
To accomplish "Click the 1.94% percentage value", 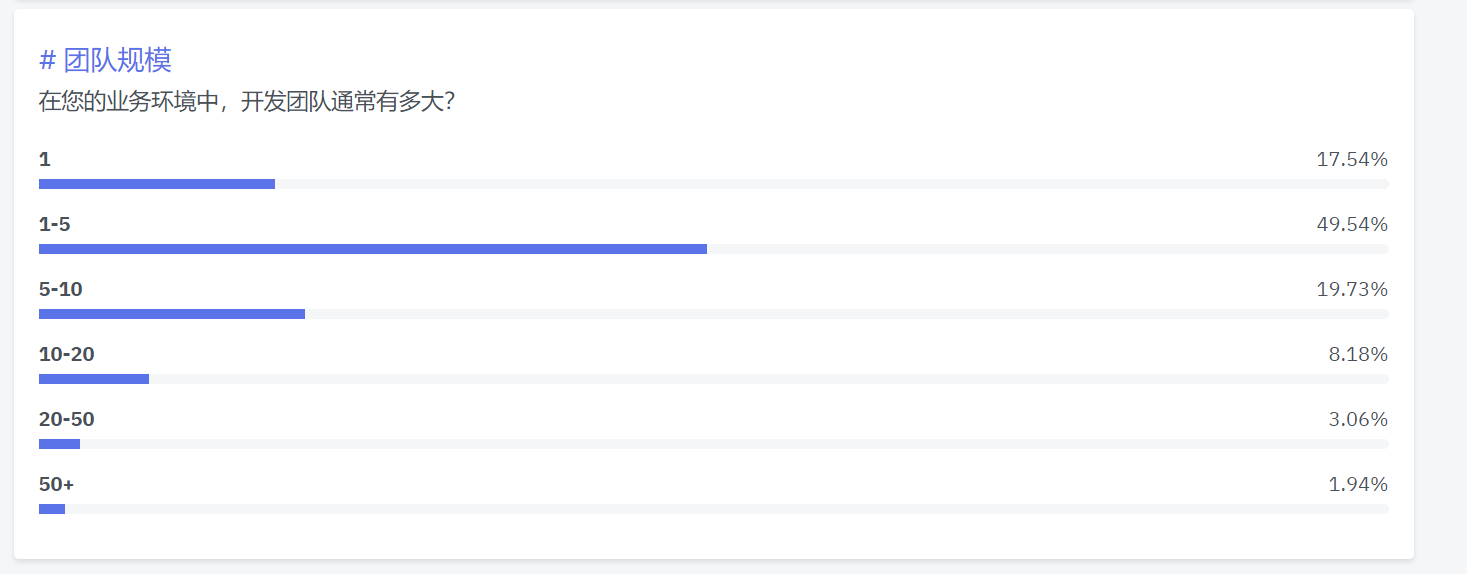I will (x=1358, y=484).
